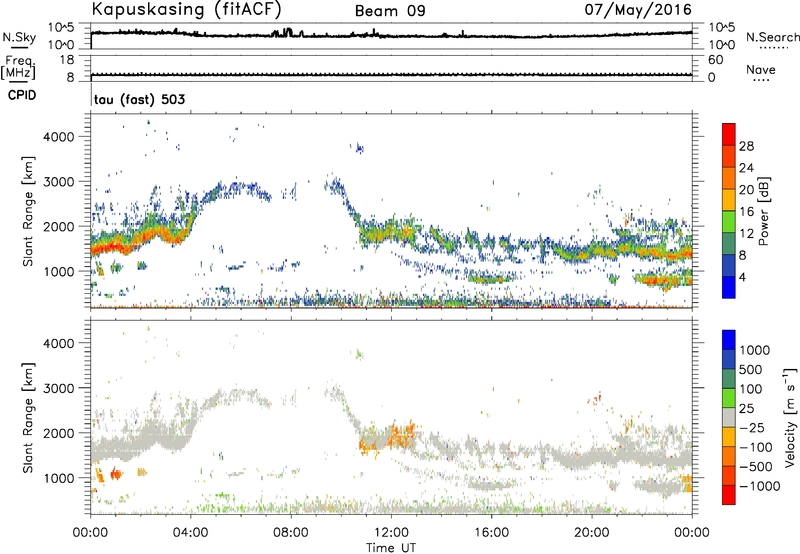This screenshot has width=800, height=554.
Task: Click the "Velocity [m s-1]" colorbar label
Action: click(x=790, y=417)
